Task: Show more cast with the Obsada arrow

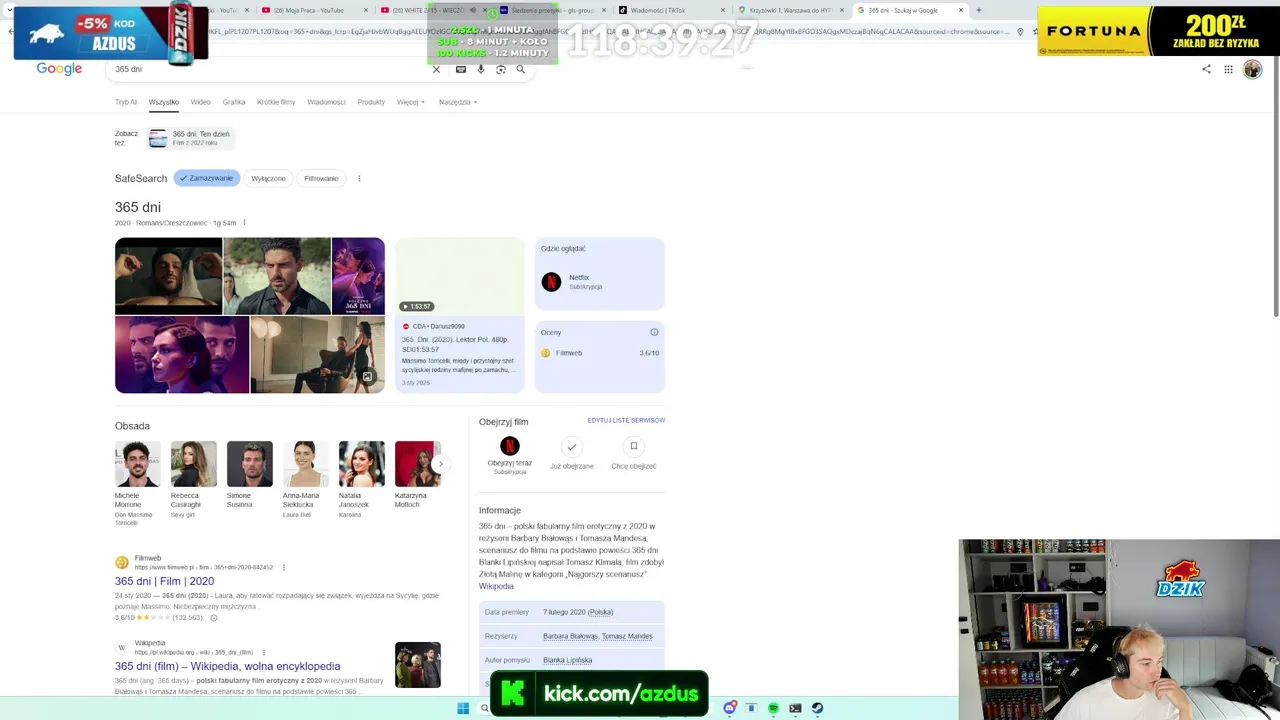Action: [440, 463]
